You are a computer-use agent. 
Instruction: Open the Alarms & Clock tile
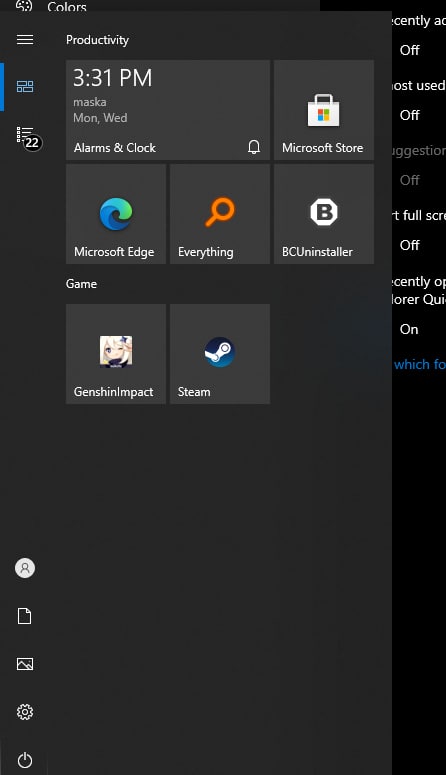pos(168,110)
